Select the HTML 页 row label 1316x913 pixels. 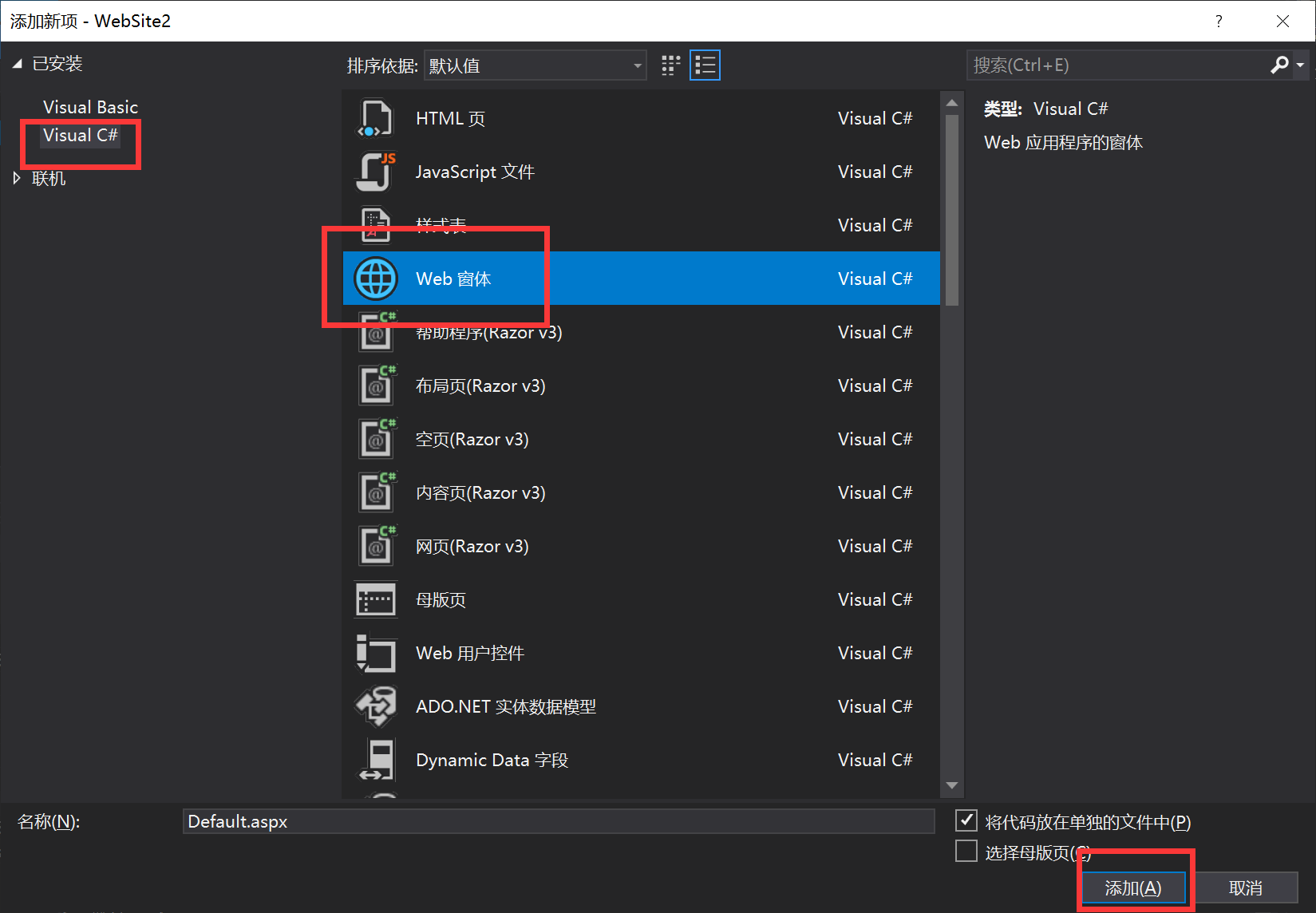pos(450,118)
